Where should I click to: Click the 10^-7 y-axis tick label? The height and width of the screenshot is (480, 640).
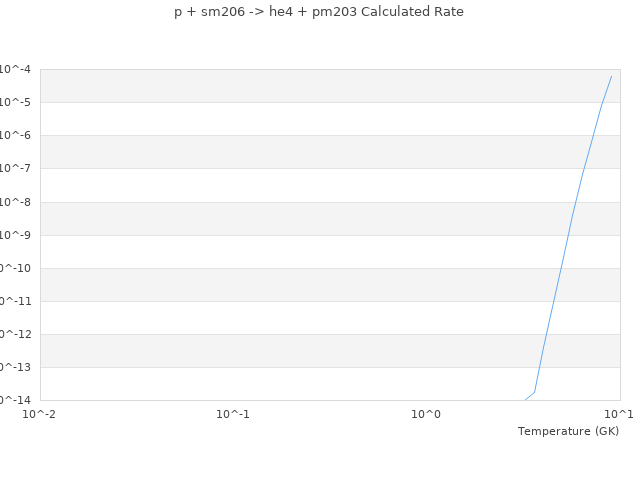coord(14,168)
